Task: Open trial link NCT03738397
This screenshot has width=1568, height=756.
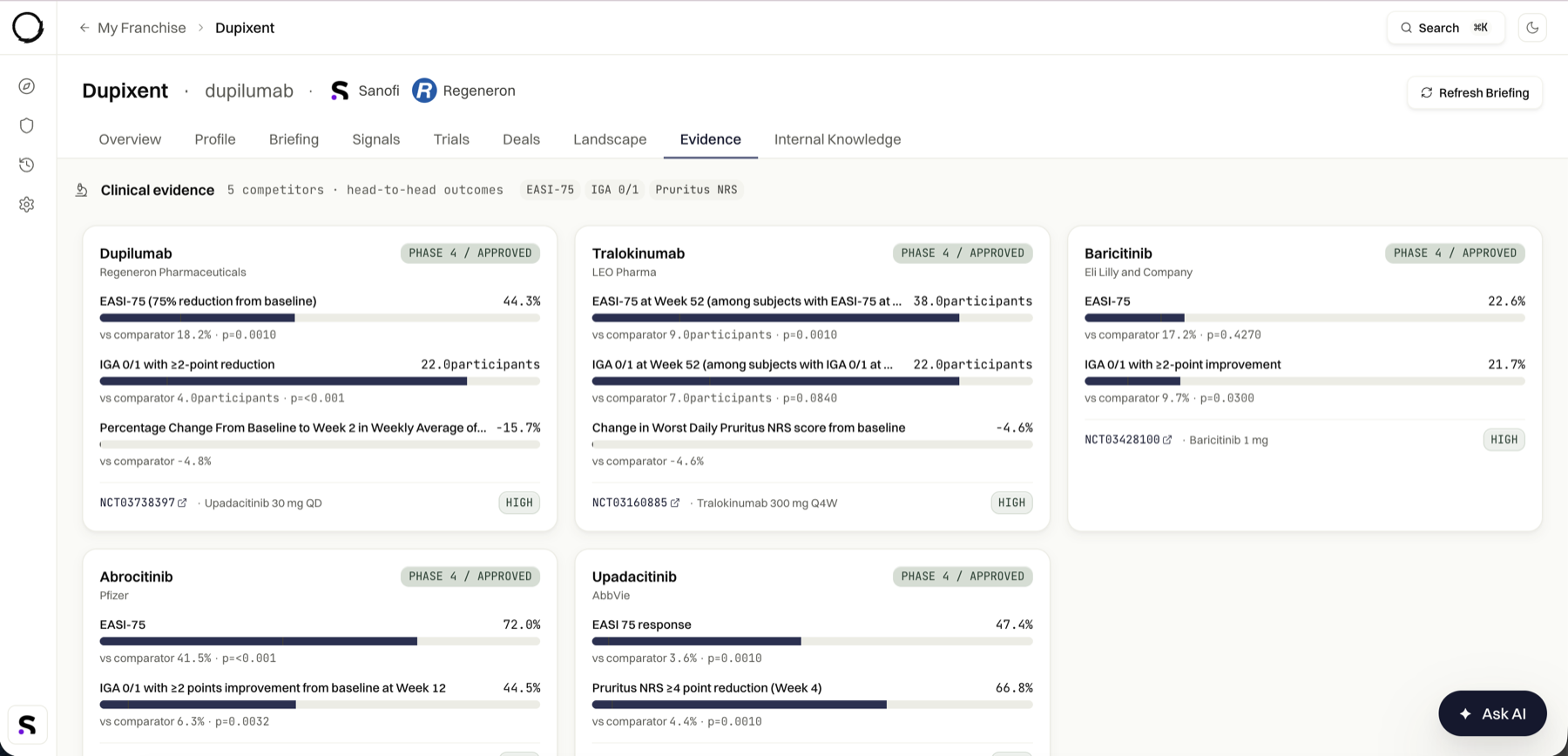Action: [138, 503]
